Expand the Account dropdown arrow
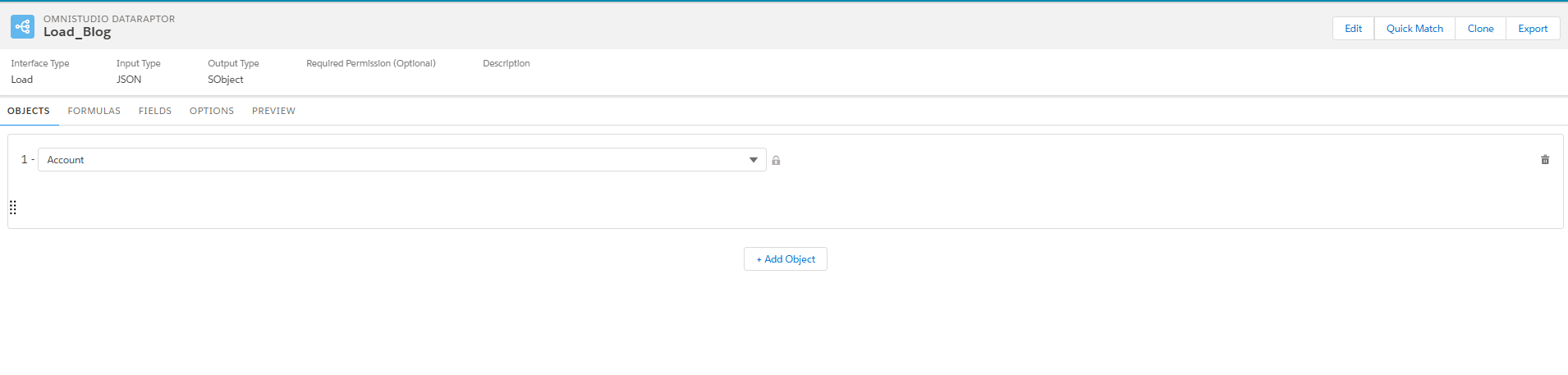1568x375 pixels. tap(753, 160)
